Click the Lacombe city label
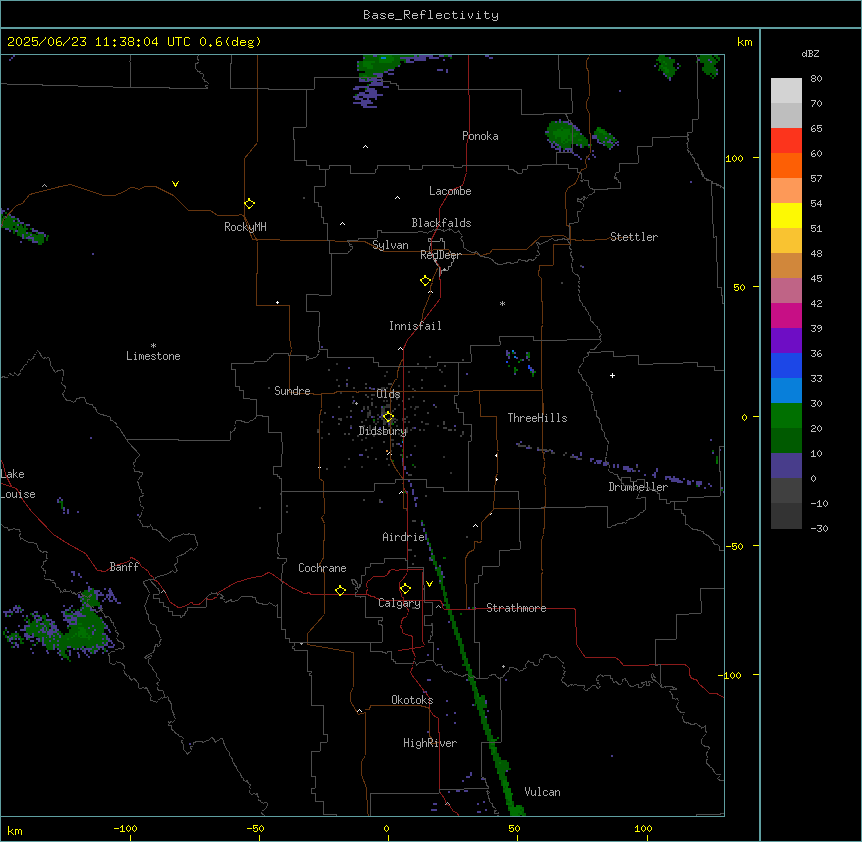 [x=450, y=191]
